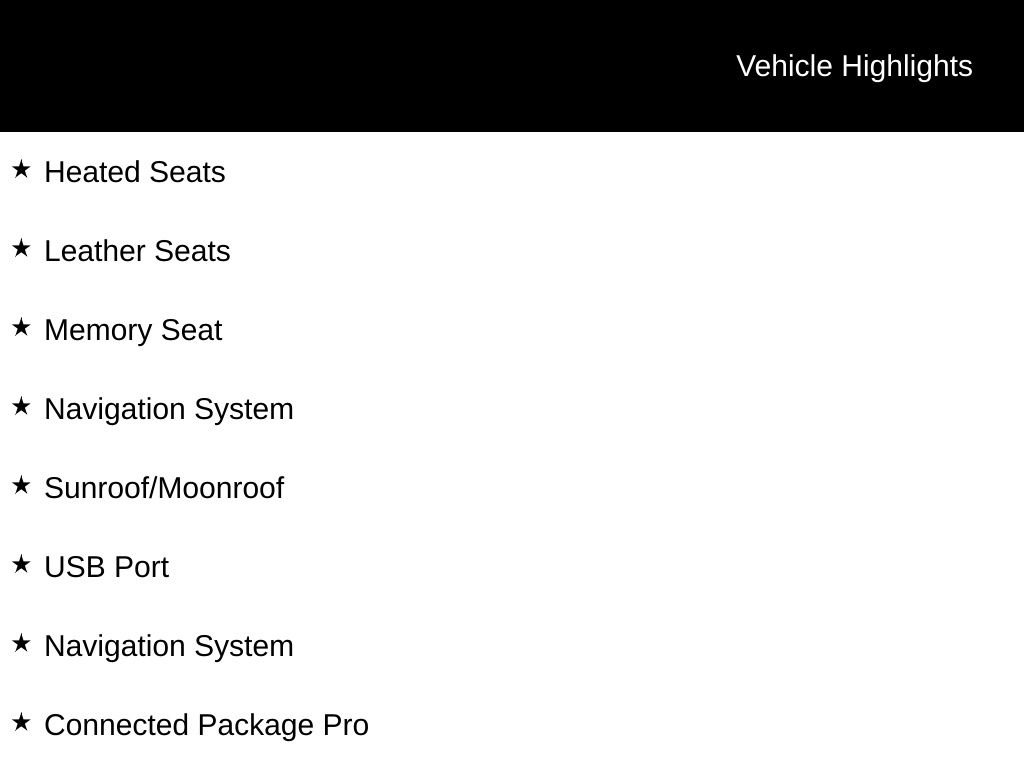Click the star beside Connected Package Pro

(x=21, y=723)
